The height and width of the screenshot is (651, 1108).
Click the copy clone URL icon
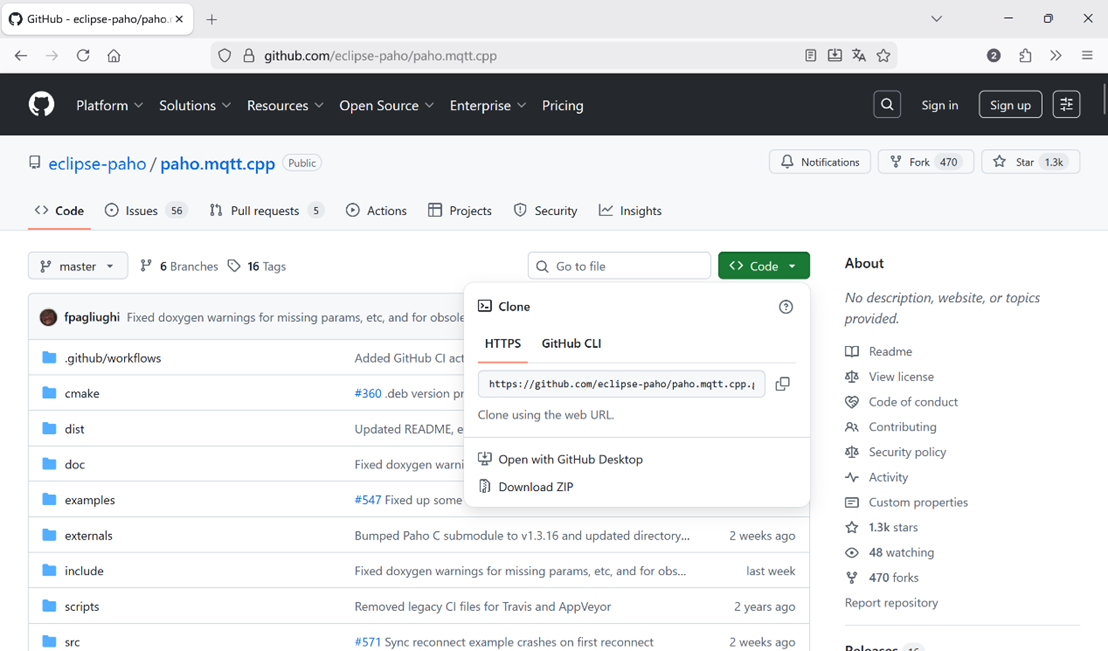(x=782, y=384)
